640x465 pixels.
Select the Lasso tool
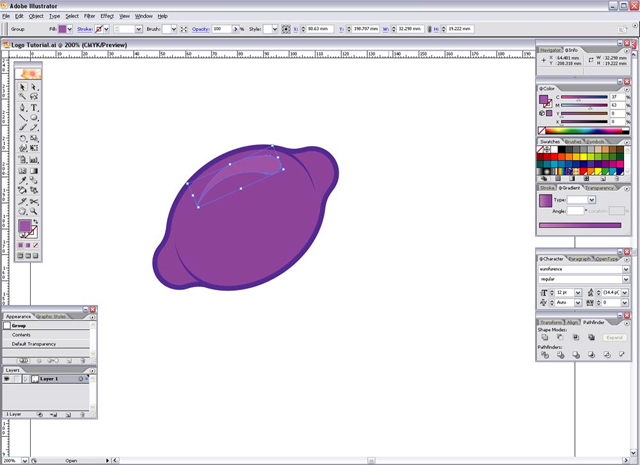click(x=34, y=97)
